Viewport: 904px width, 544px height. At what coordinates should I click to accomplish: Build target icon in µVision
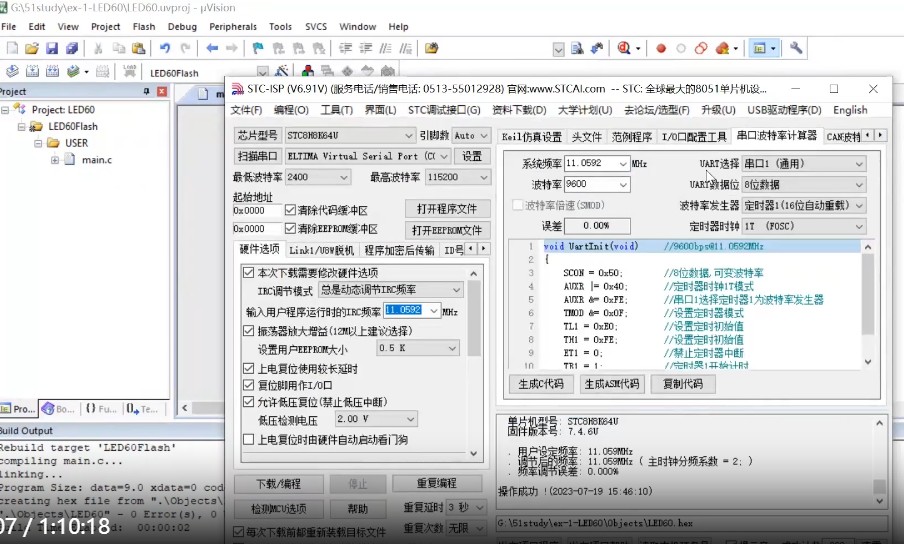(32, 71)
